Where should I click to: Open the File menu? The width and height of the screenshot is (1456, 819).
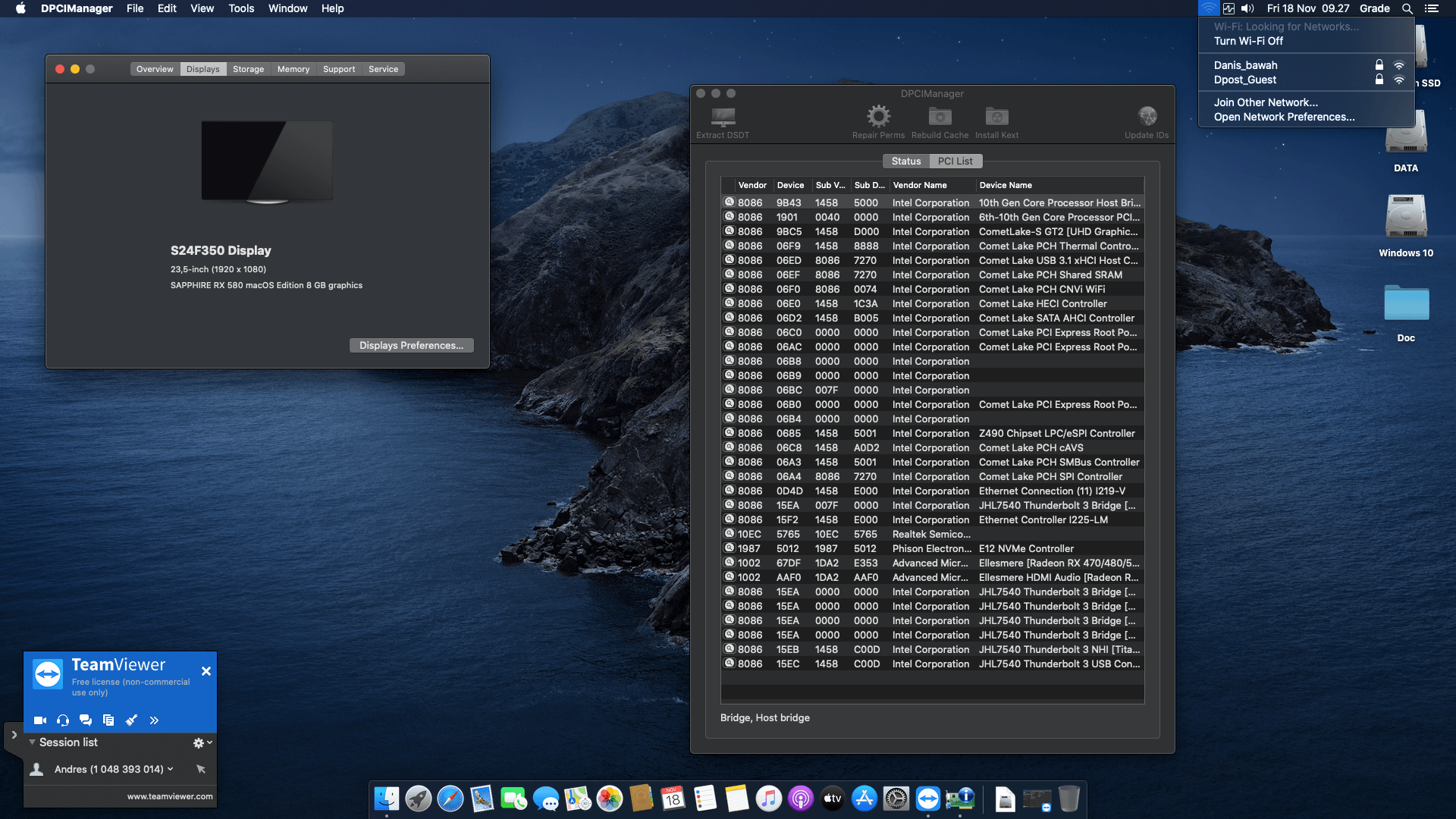click(135, 8)
